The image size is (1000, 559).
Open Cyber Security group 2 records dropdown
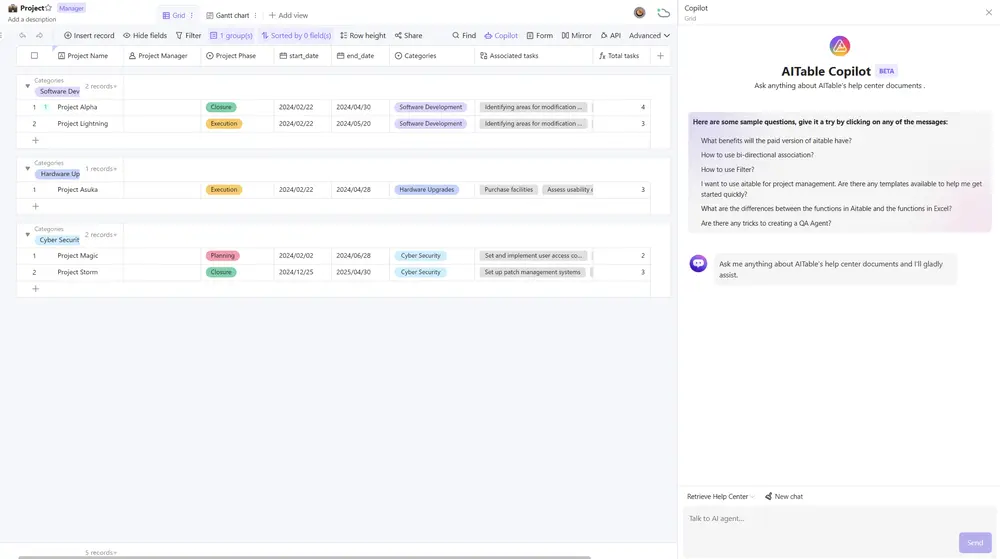(101, 235)
